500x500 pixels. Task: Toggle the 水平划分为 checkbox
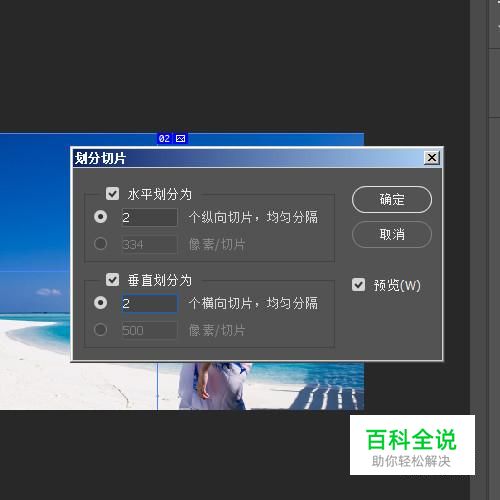(x=112, y=193)
